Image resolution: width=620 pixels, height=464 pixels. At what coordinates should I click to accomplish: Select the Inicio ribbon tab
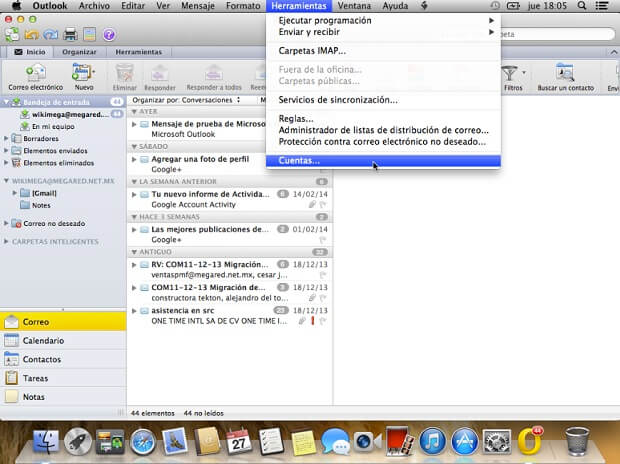tap(30, 52)
